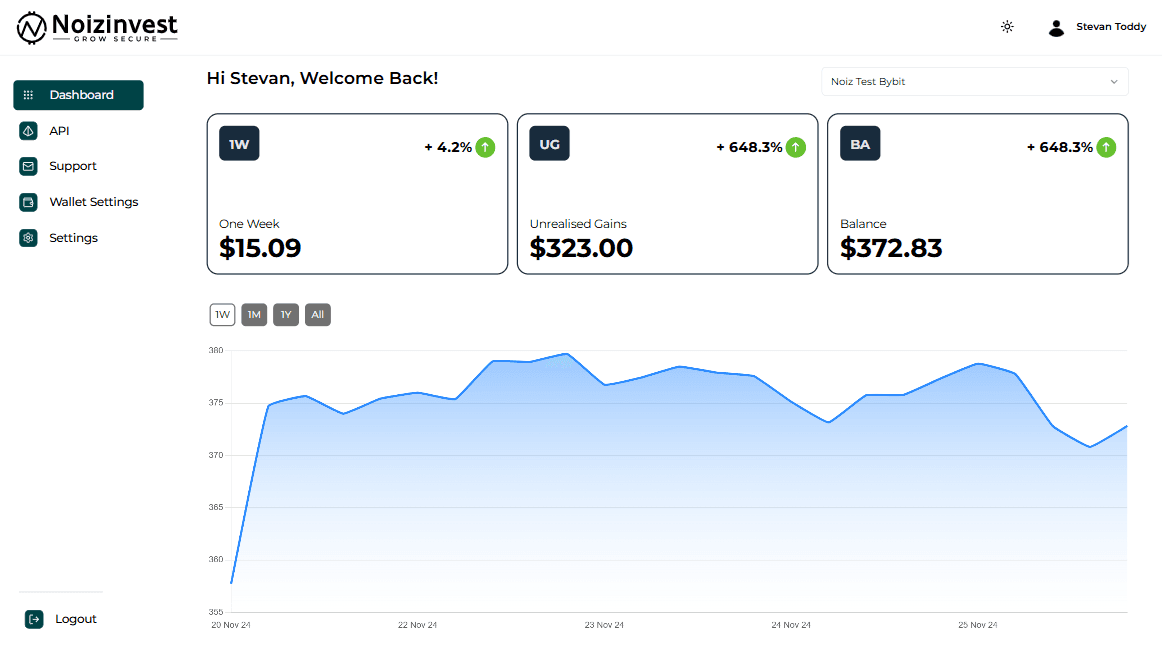Click the Stevan Toddy username

(1111, 27)
